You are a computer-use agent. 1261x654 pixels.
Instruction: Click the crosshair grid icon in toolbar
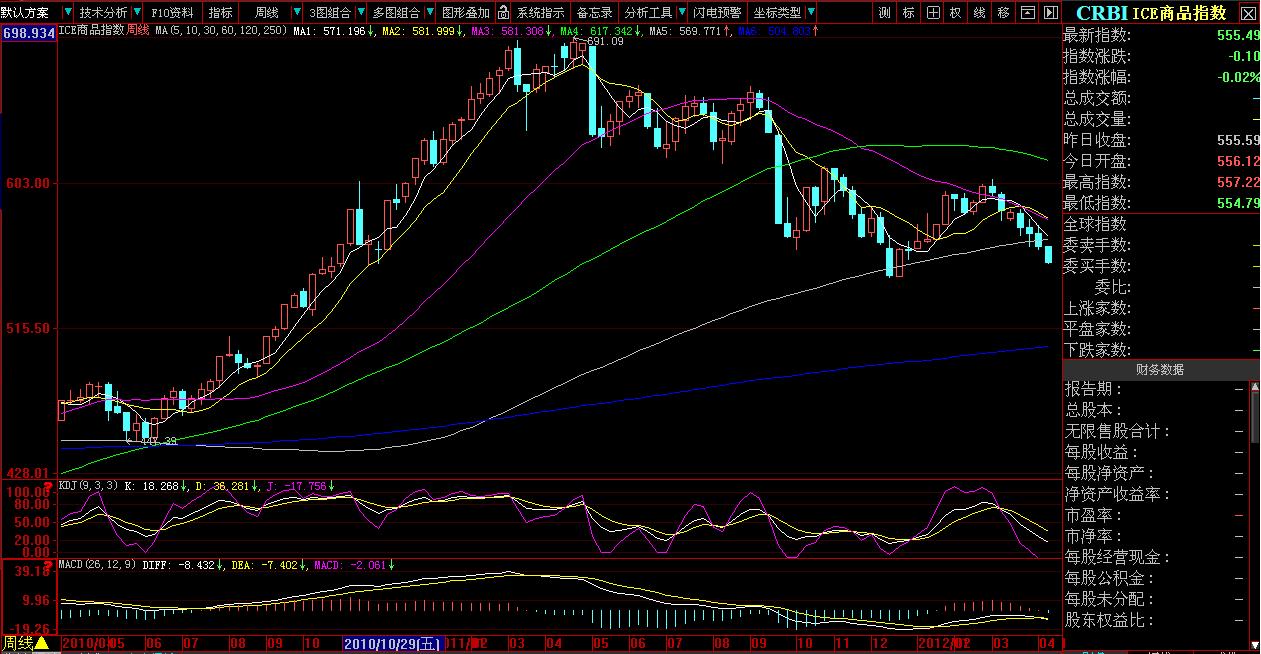click(932, 13)
